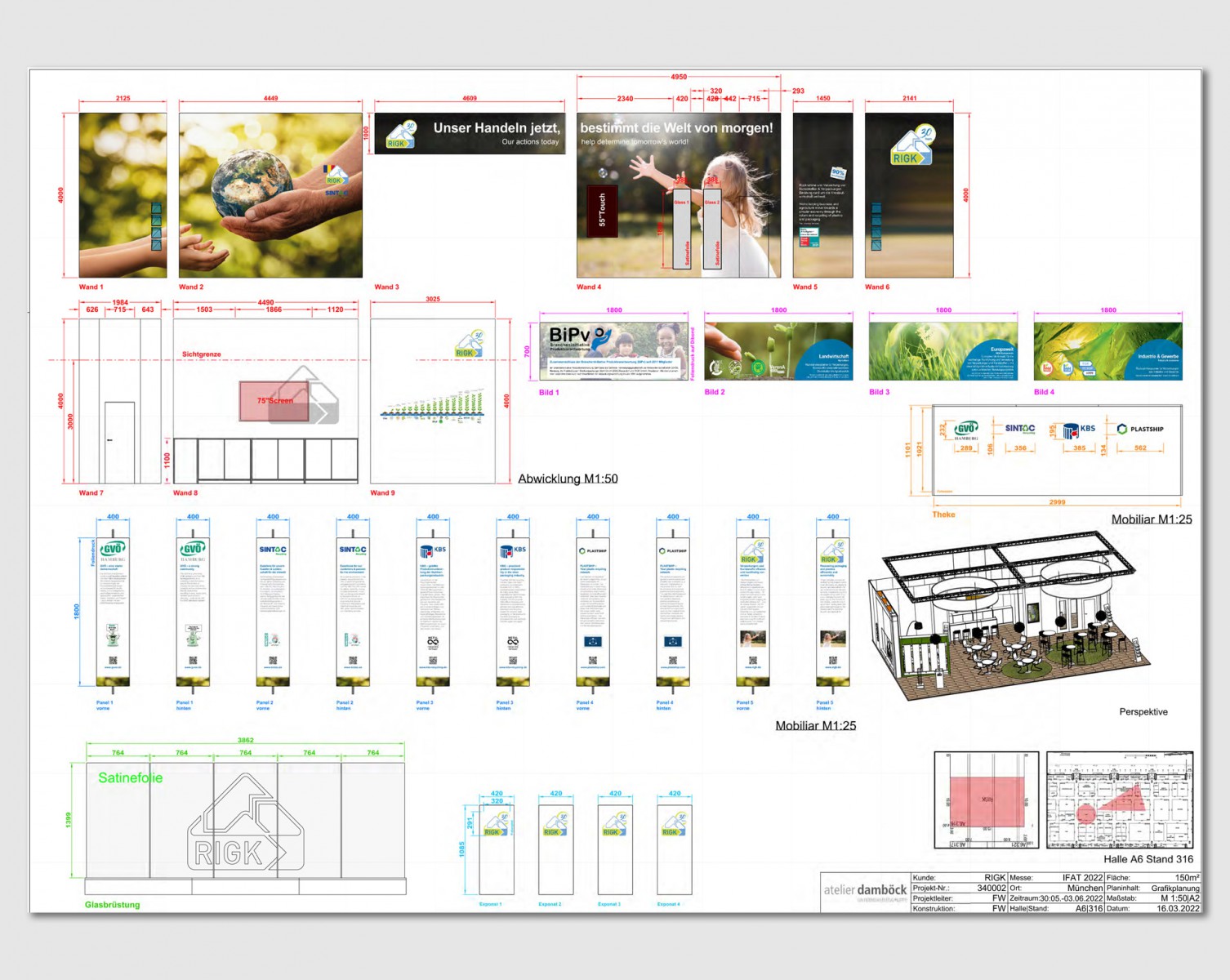Viewport: 1230px width, 980px height.
Task: Select the Panel 5 vorne RIGK panel
Action: 753,611
